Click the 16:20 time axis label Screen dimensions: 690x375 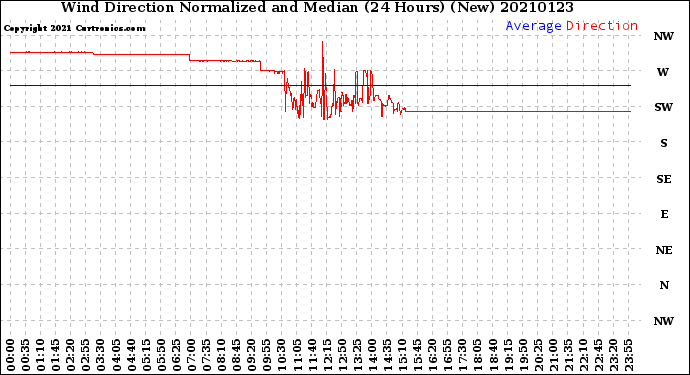(x=433, y=355)
